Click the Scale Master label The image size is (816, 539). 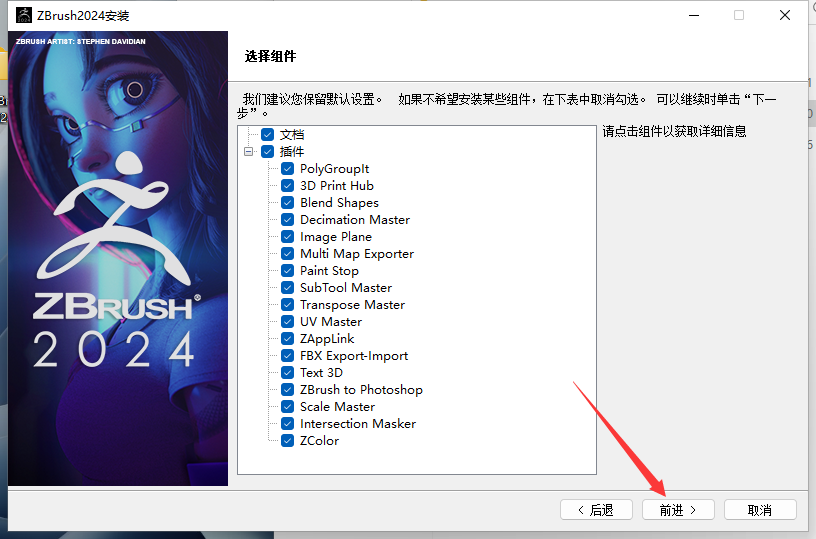[337, 406]
